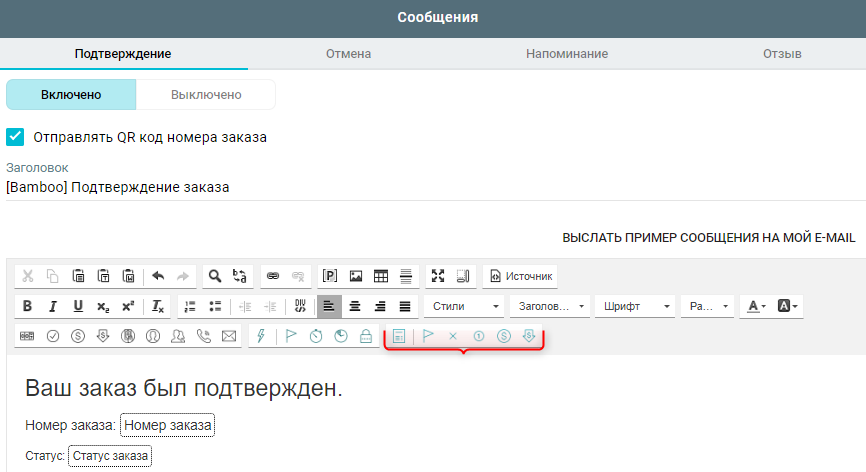Increase indent icon

click(x=271, y=306)
